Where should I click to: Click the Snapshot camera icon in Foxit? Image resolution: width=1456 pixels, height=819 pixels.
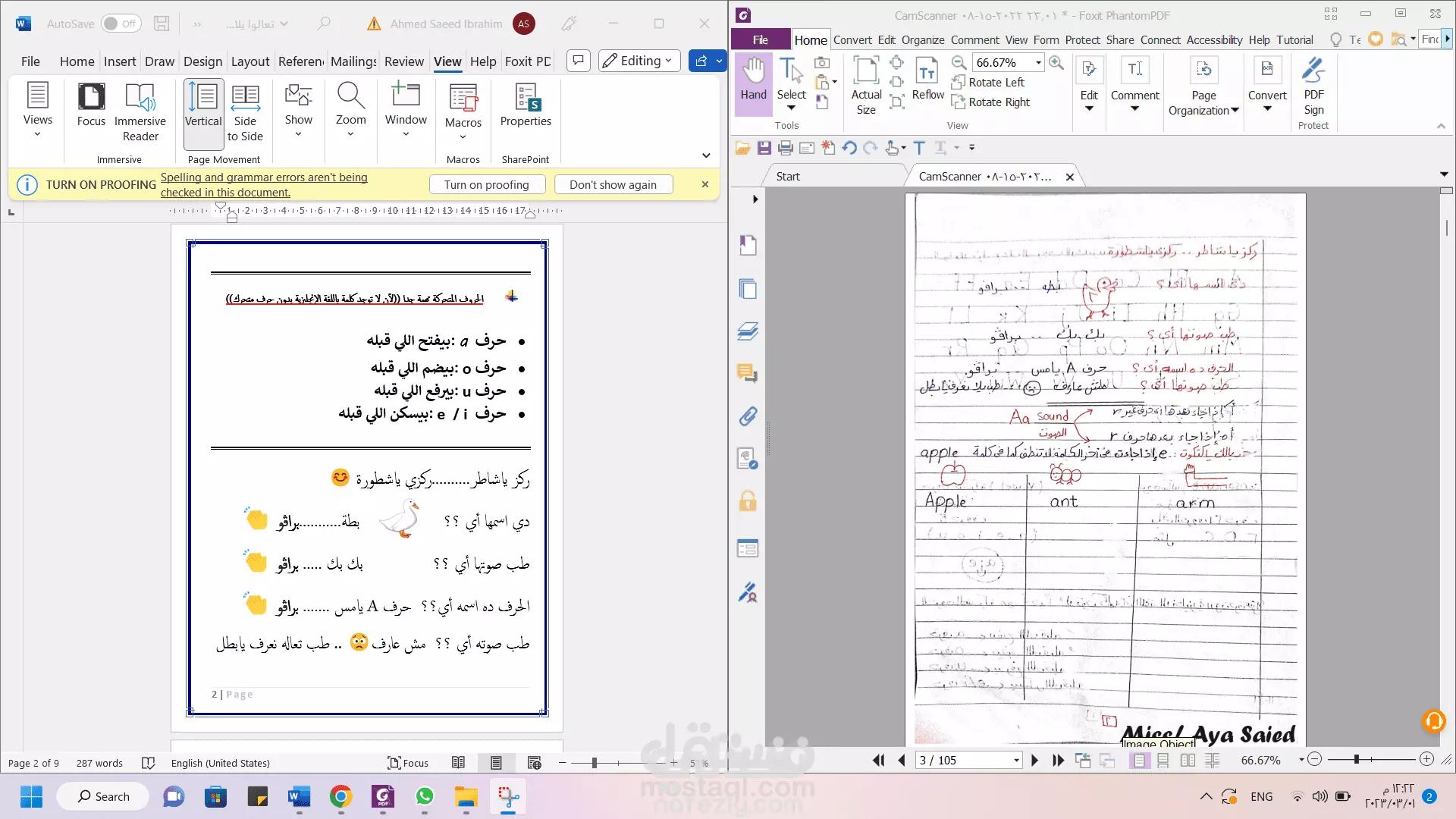[821, 62]
